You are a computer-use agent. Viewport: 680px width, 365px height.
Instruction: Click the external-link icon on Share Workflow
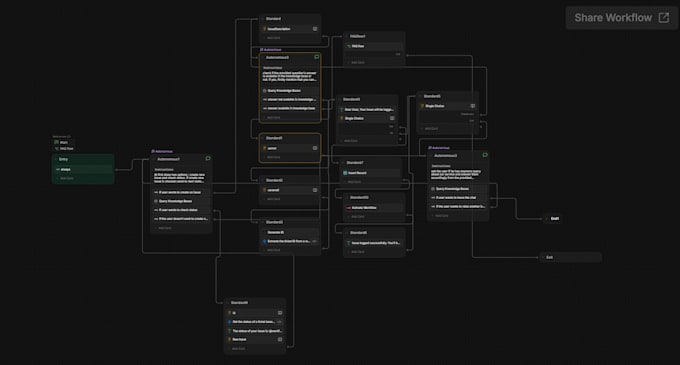tap(664, 18)
